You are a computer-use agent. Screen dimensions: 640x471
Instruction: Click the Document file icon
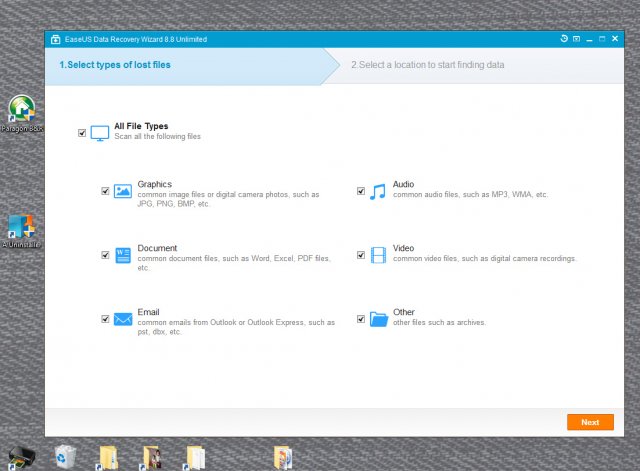123,255
